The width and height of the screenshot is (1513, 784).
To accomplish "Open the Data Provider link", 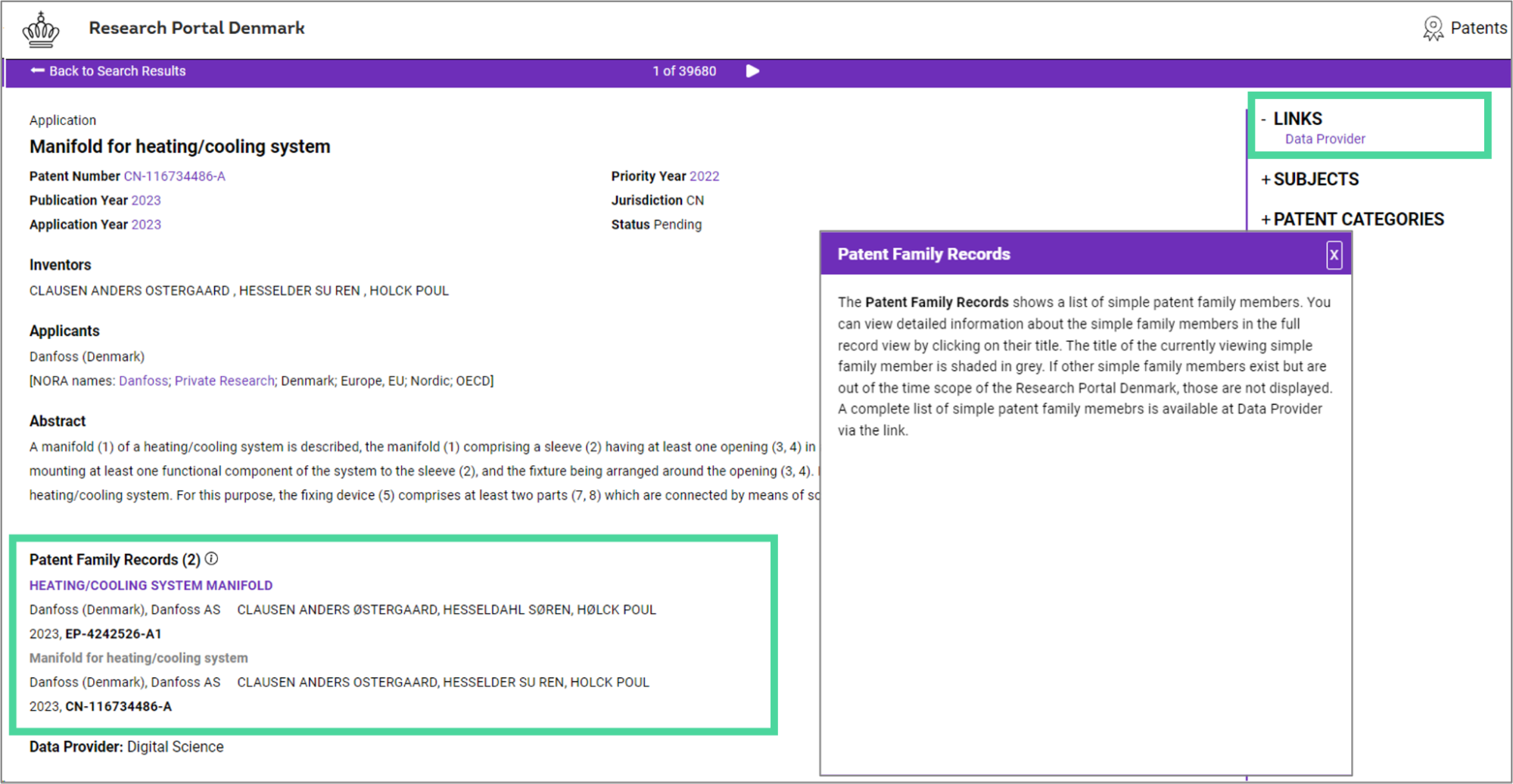I will pos(1325,139).
